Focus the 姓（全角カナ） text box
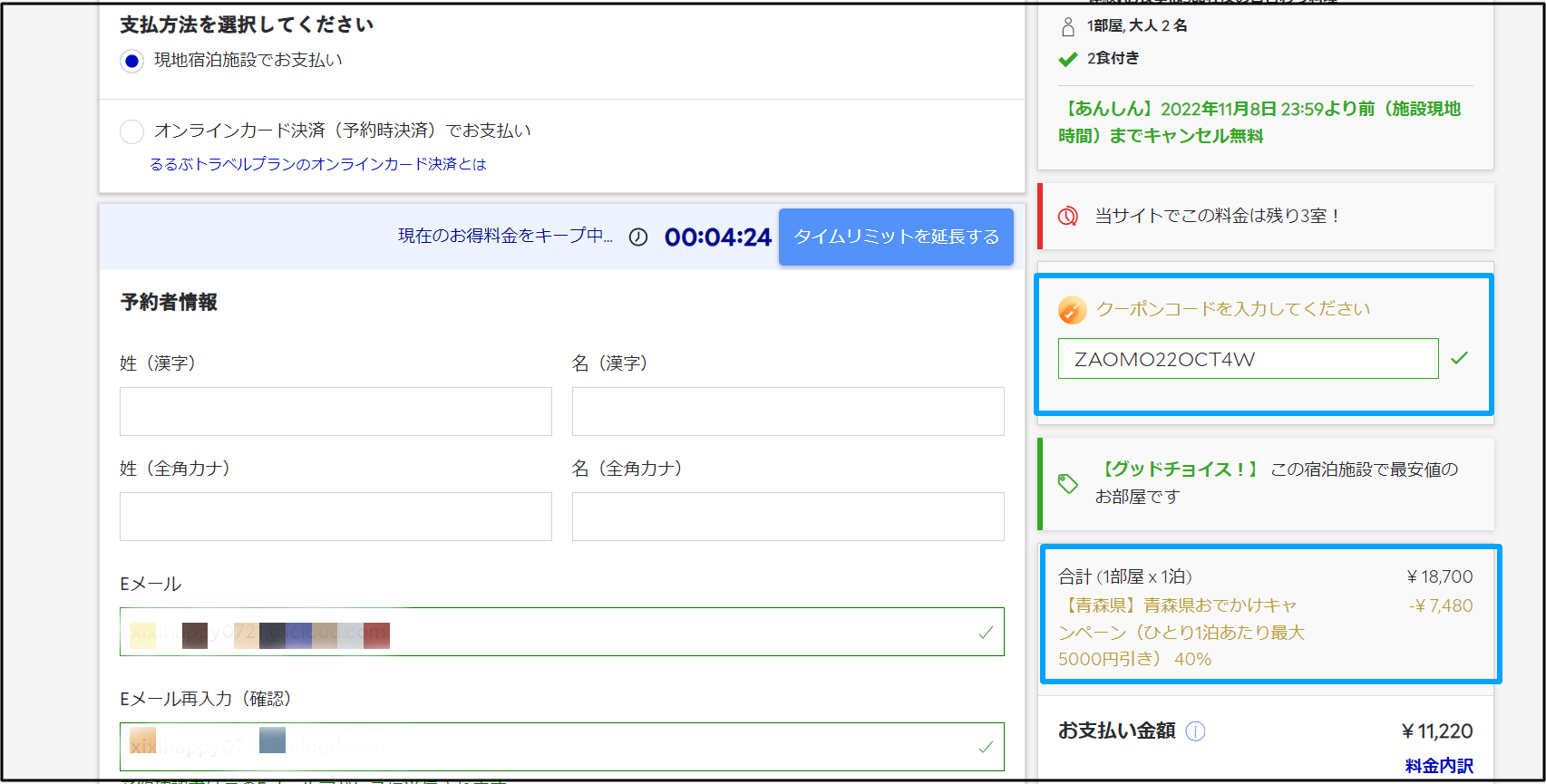 tap(335, 517)
